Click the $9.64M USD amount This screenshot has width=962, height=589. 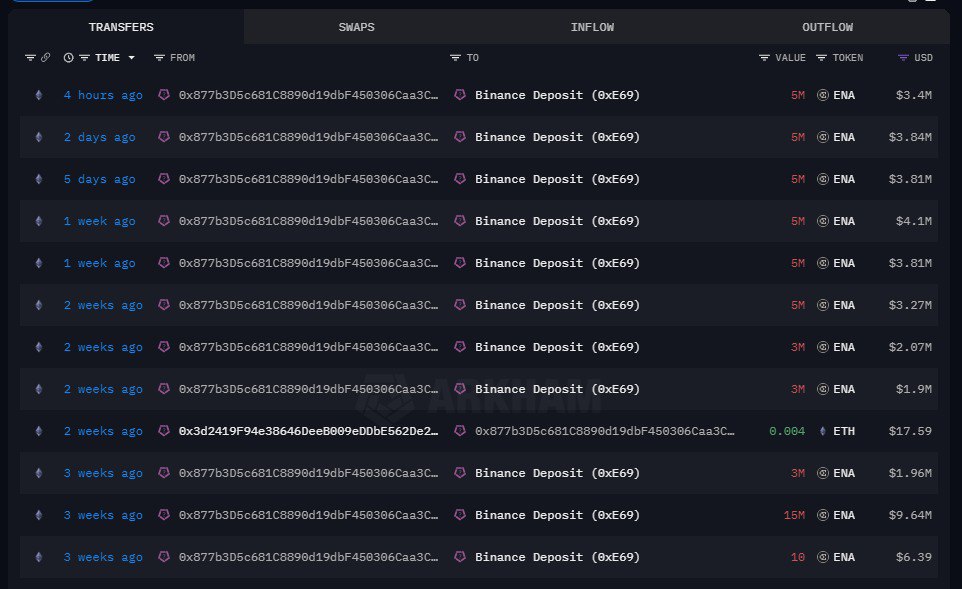coord(910,515)
